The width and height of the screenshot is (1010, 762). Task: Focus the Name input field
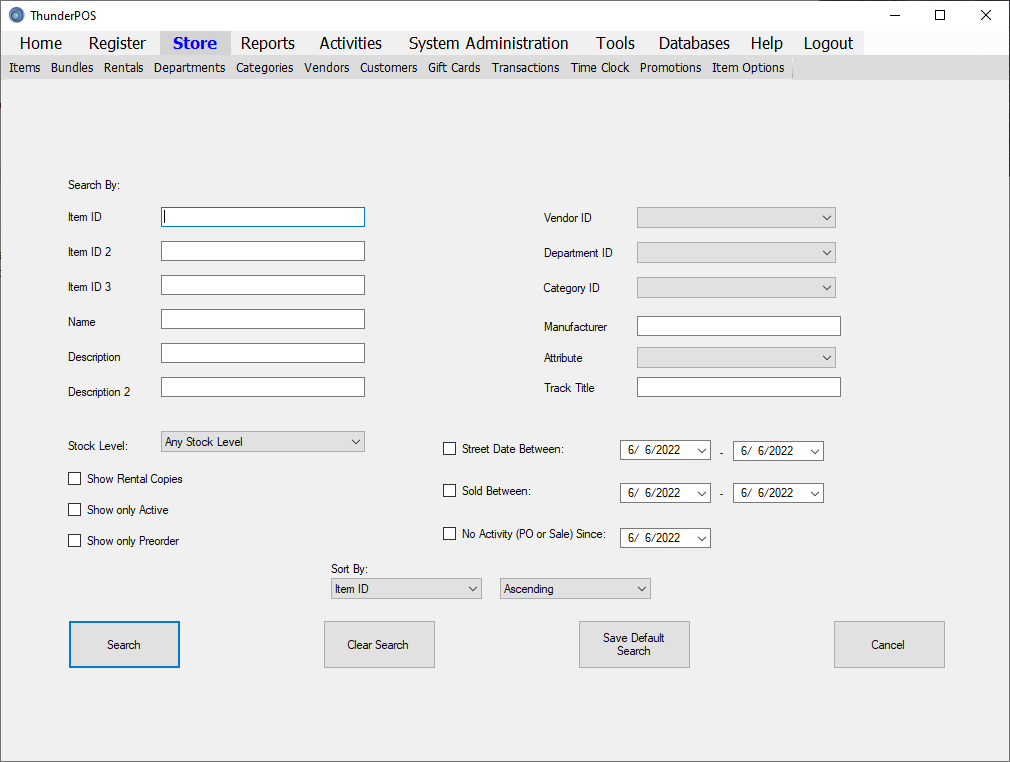click(263, 319)
